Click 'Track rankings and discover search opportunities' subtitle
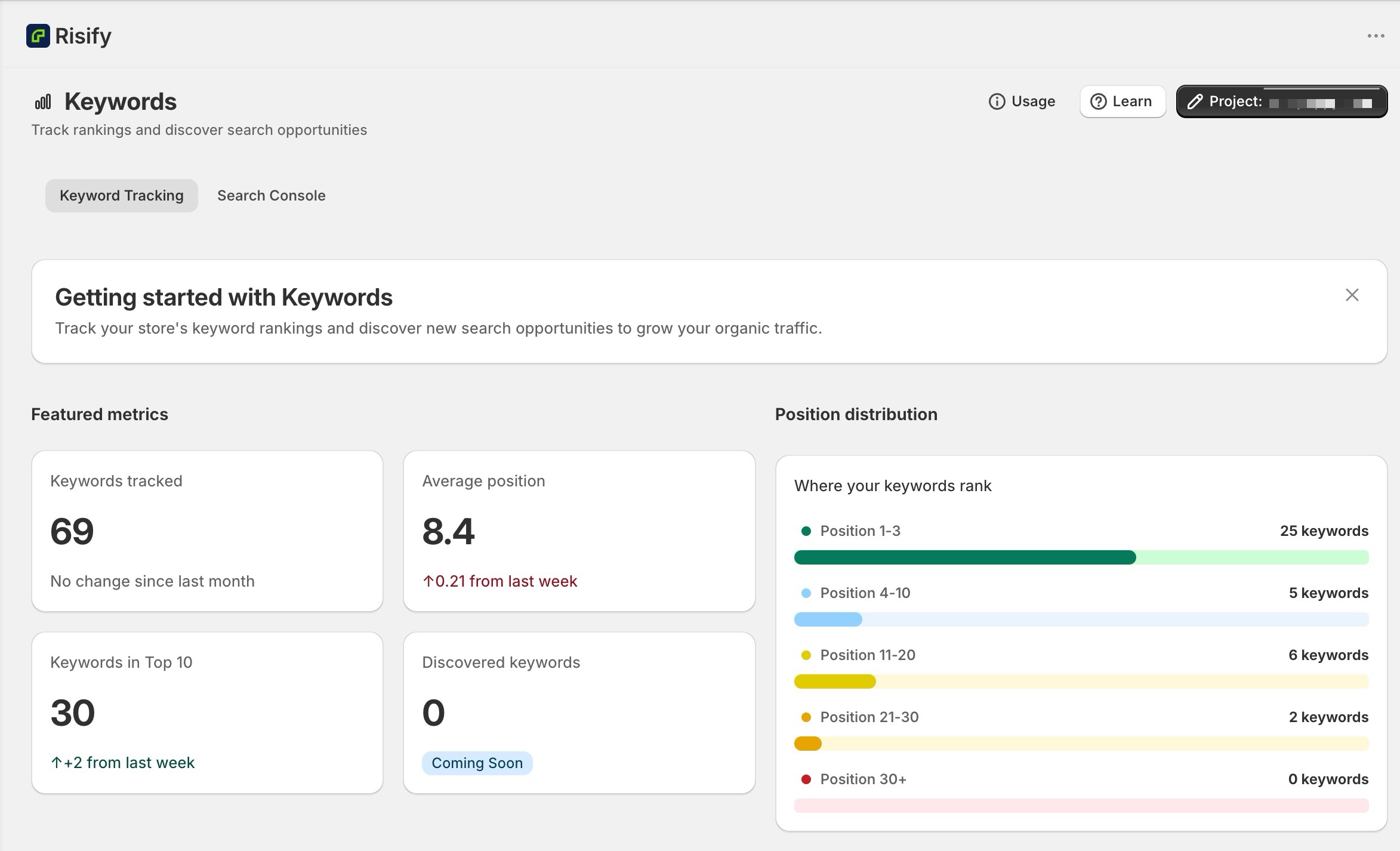The image size is (1400, 851). [x=199, y=130]
